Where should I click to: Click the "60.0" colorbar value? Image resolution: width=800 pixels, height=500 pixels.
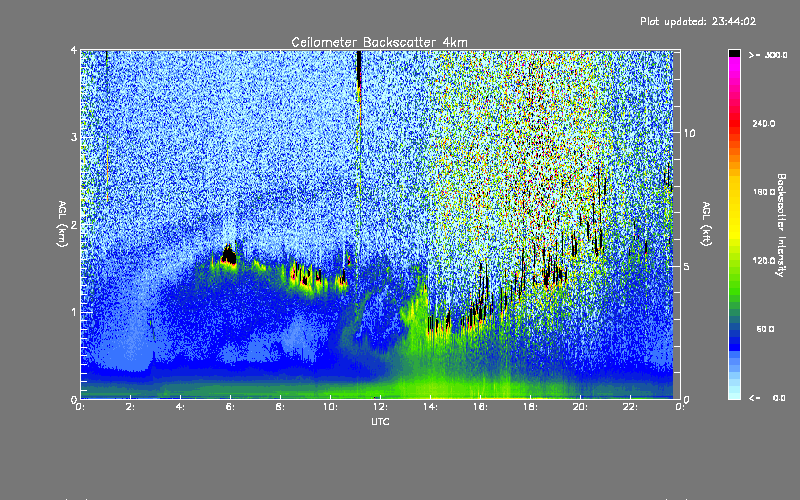pos(765,329)
